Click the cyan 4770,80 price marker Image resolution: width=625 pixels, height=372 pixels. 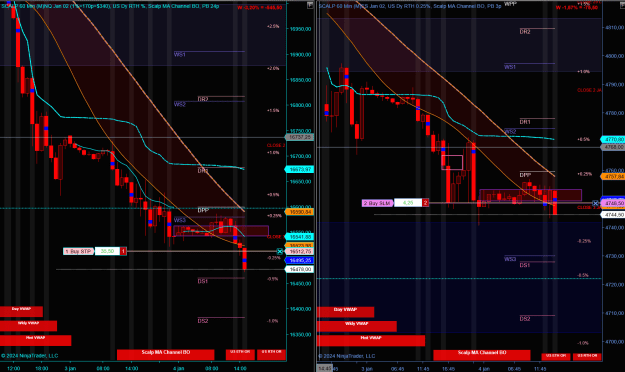click(x=613, y=140)
